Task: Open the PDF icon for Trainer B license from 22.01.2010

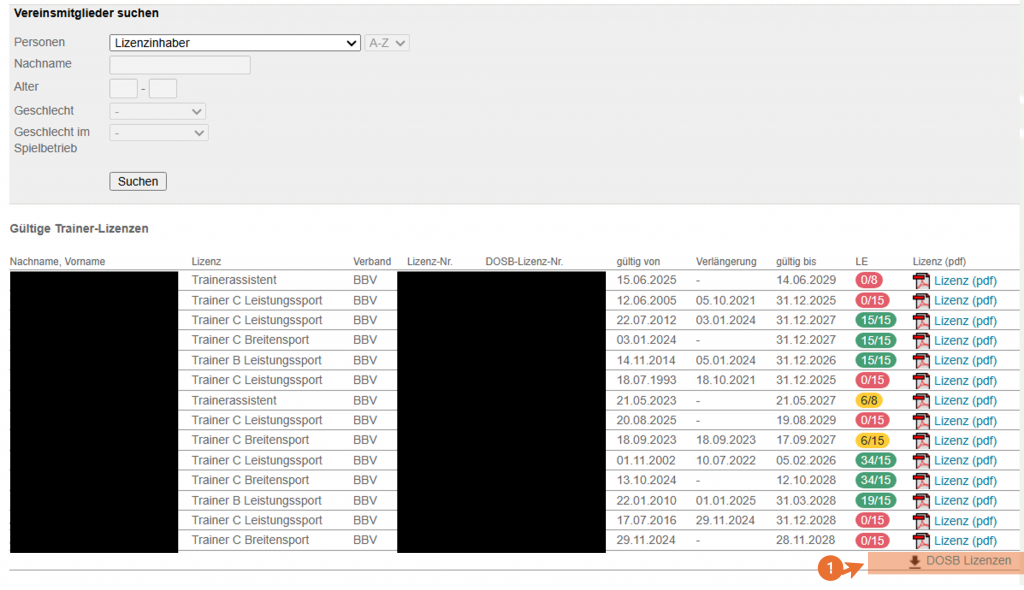Action: [921, 501]
